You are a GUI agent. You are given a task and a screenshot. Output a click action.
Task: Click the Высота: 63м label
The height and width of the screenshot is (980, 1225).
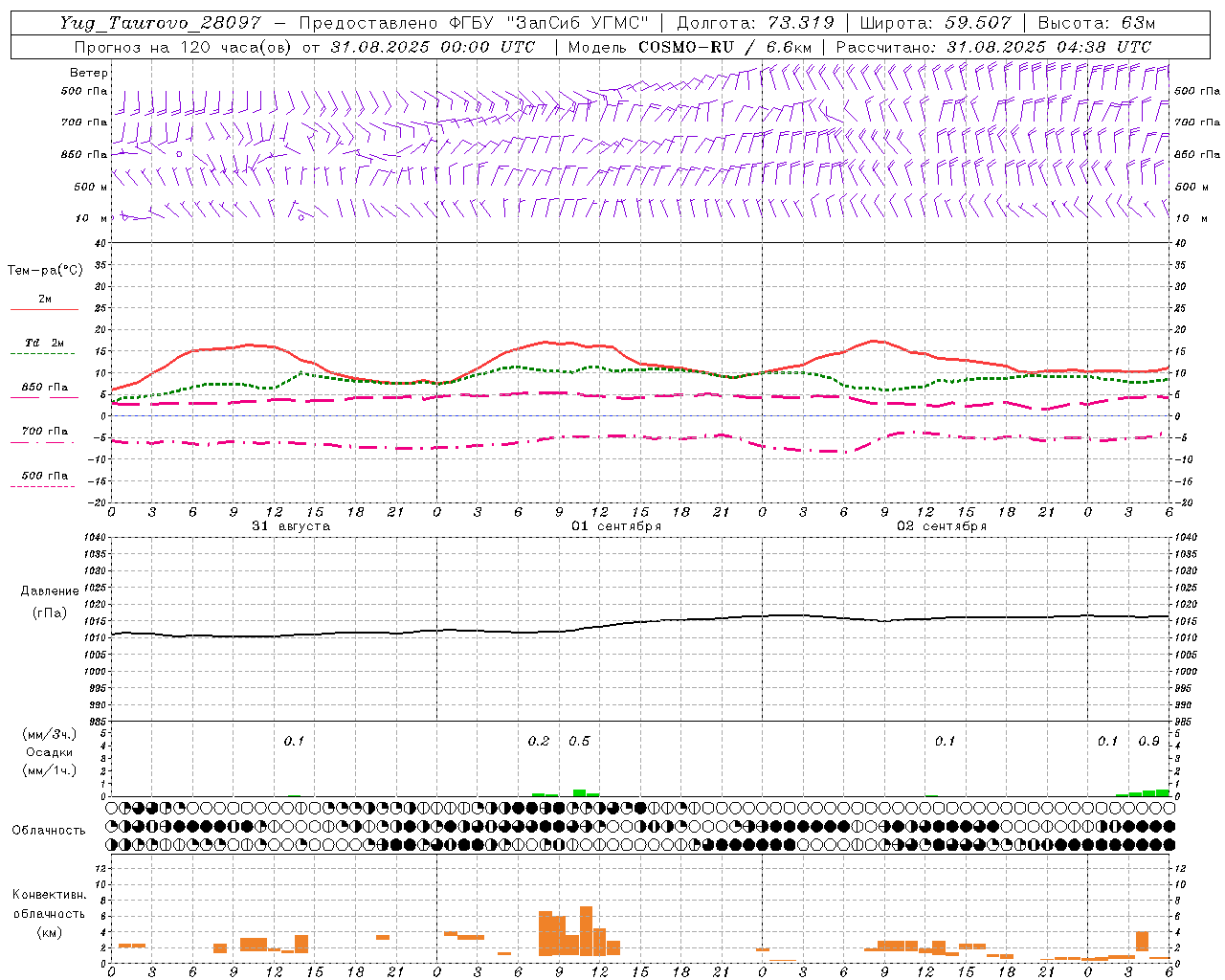pos(1095,23)
